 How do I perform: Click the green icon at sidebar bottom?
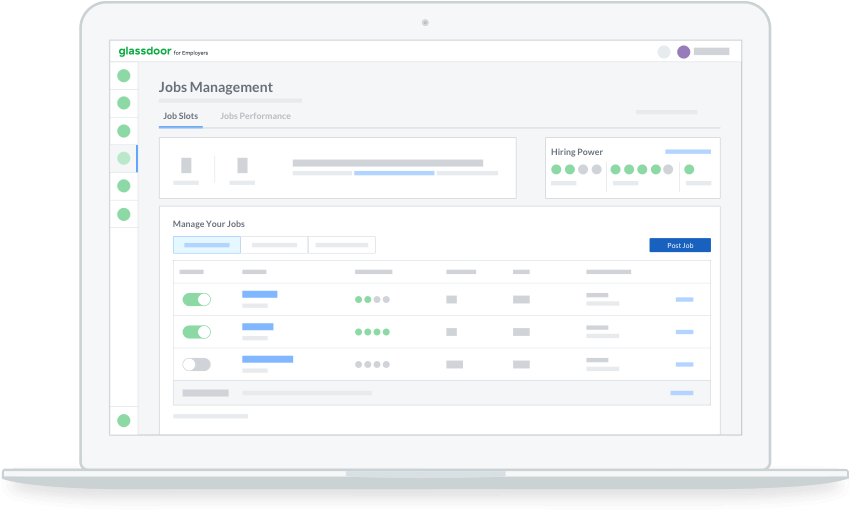click(x=124, y=421)
